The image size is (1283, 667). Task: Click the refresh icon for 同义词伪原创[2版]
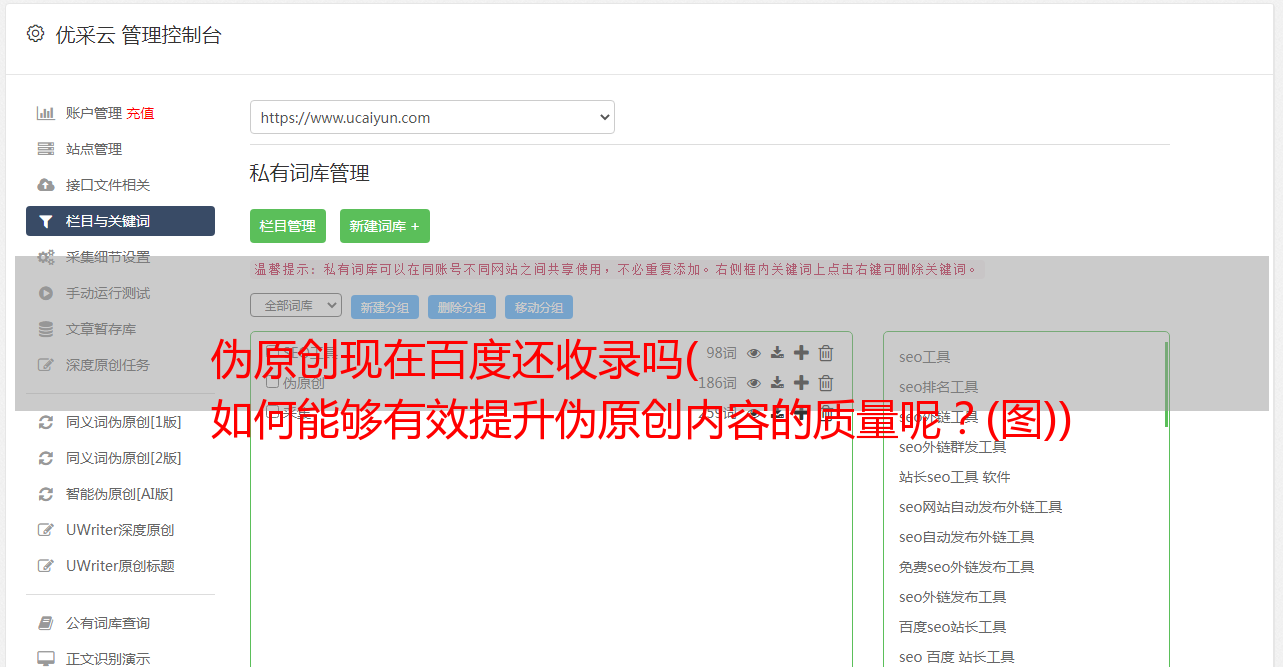pos(46,458)
